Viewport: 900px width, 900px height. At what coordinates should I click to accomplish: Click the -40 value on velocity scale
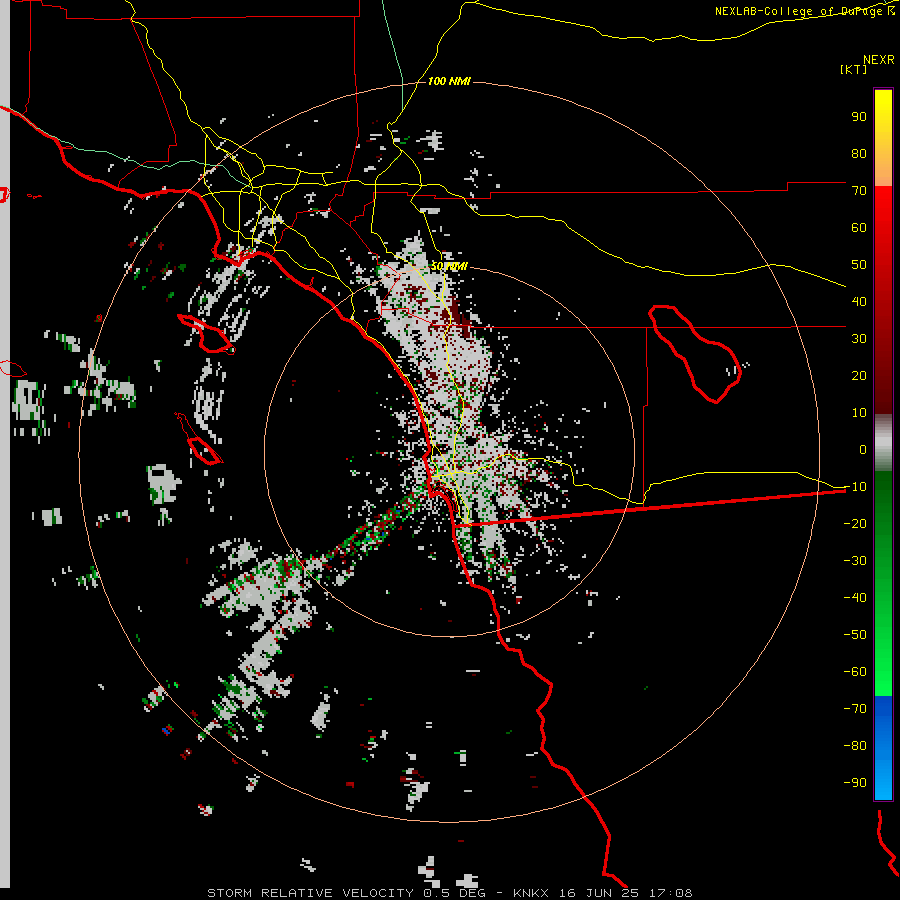pos(855,598)
